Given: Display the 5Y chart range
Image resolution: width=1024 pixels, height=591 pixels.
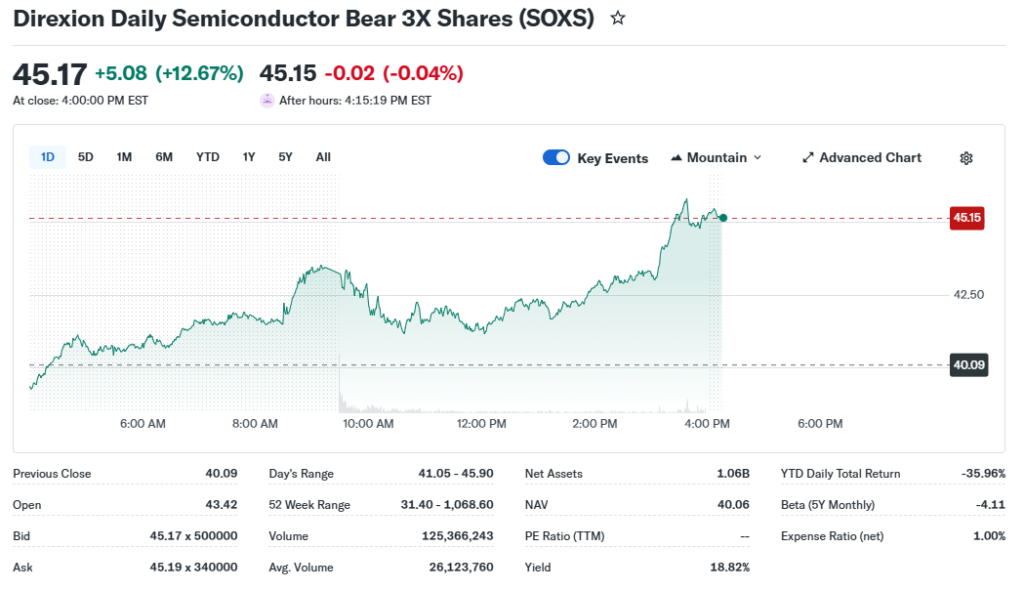Looking at the screenshot, I should coord(286,157).
